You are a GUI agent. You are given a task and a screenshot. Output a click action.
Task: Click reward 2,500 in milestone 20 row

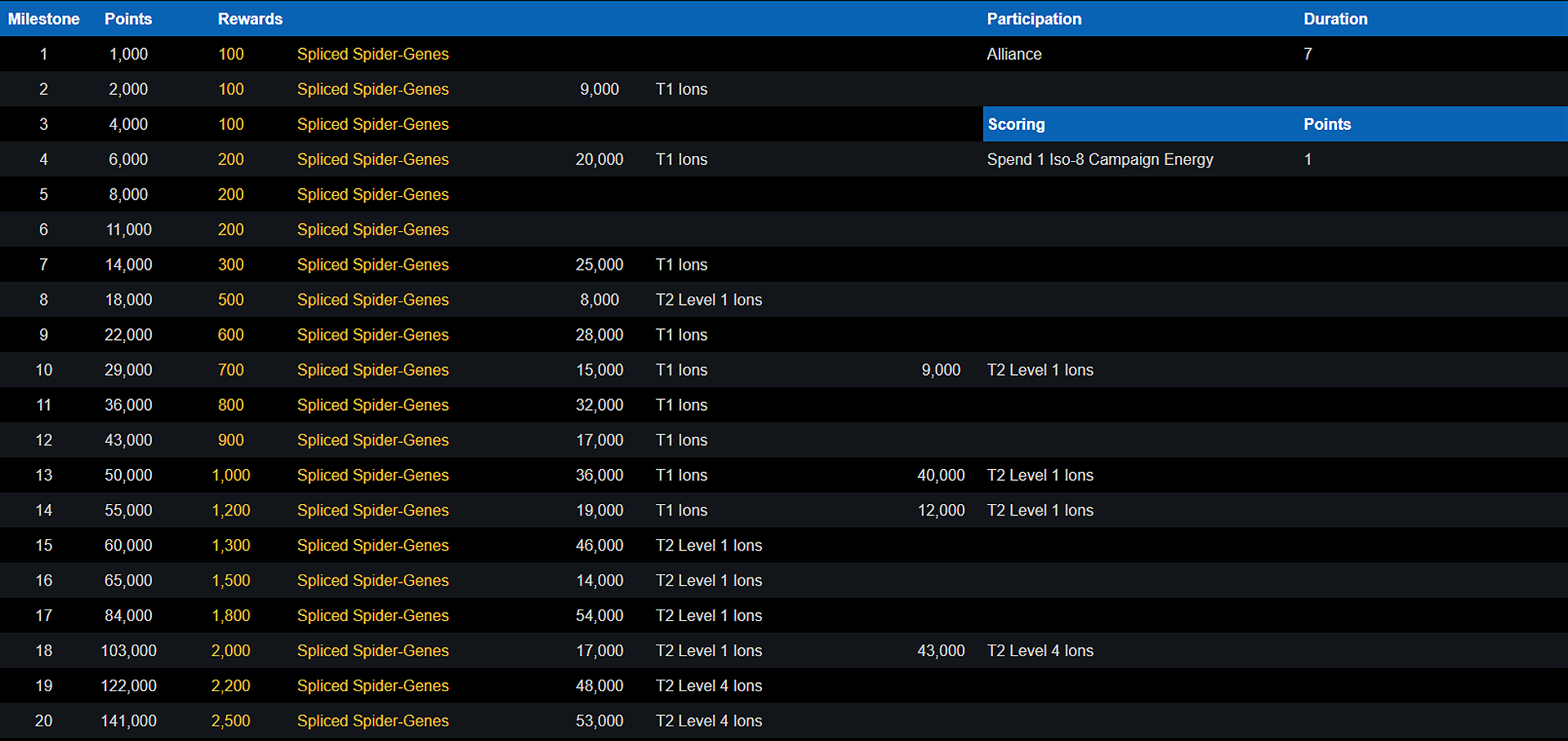pyautogui.click(x=231, y=721)
